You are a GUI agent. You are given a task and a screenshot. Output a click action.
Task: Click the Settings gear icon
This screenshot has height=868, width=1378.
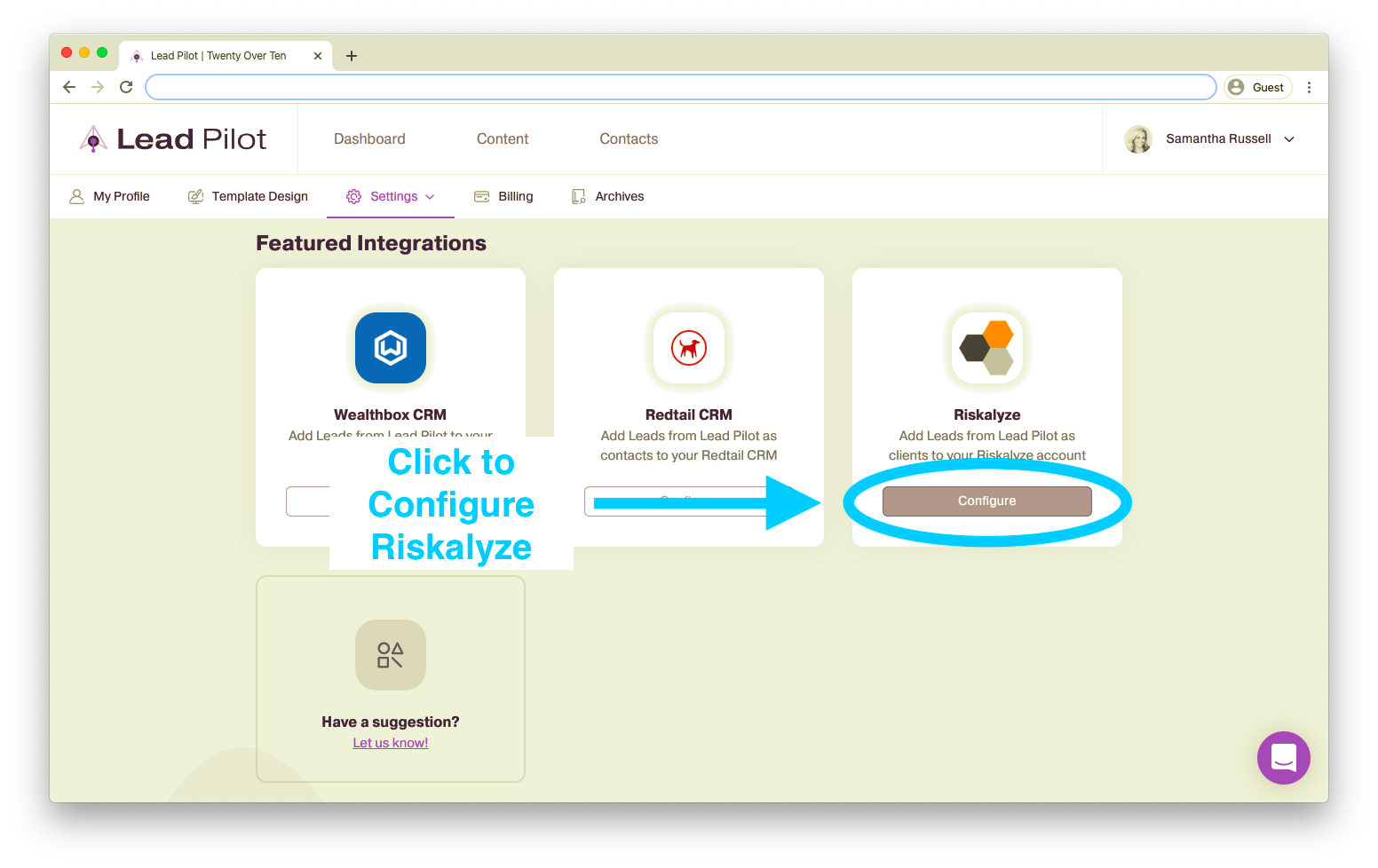click(353, 196)
